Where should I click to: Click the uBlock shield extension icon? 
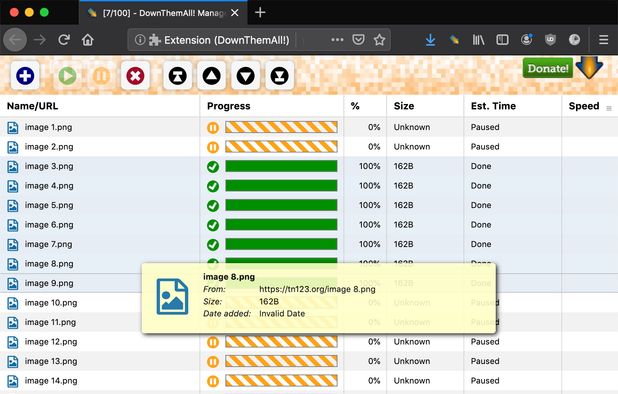pyautogui.click(x=550, y=40)
